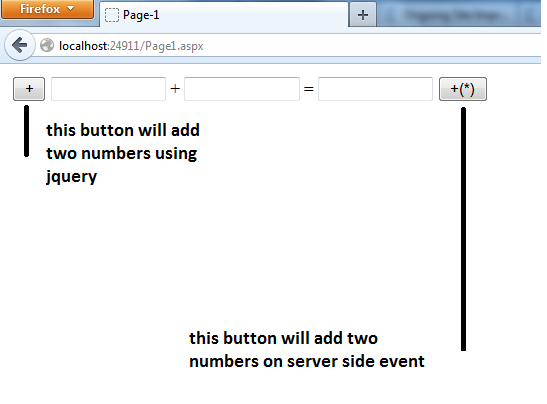Click the short black line under plus button

(x=27, y=131)
